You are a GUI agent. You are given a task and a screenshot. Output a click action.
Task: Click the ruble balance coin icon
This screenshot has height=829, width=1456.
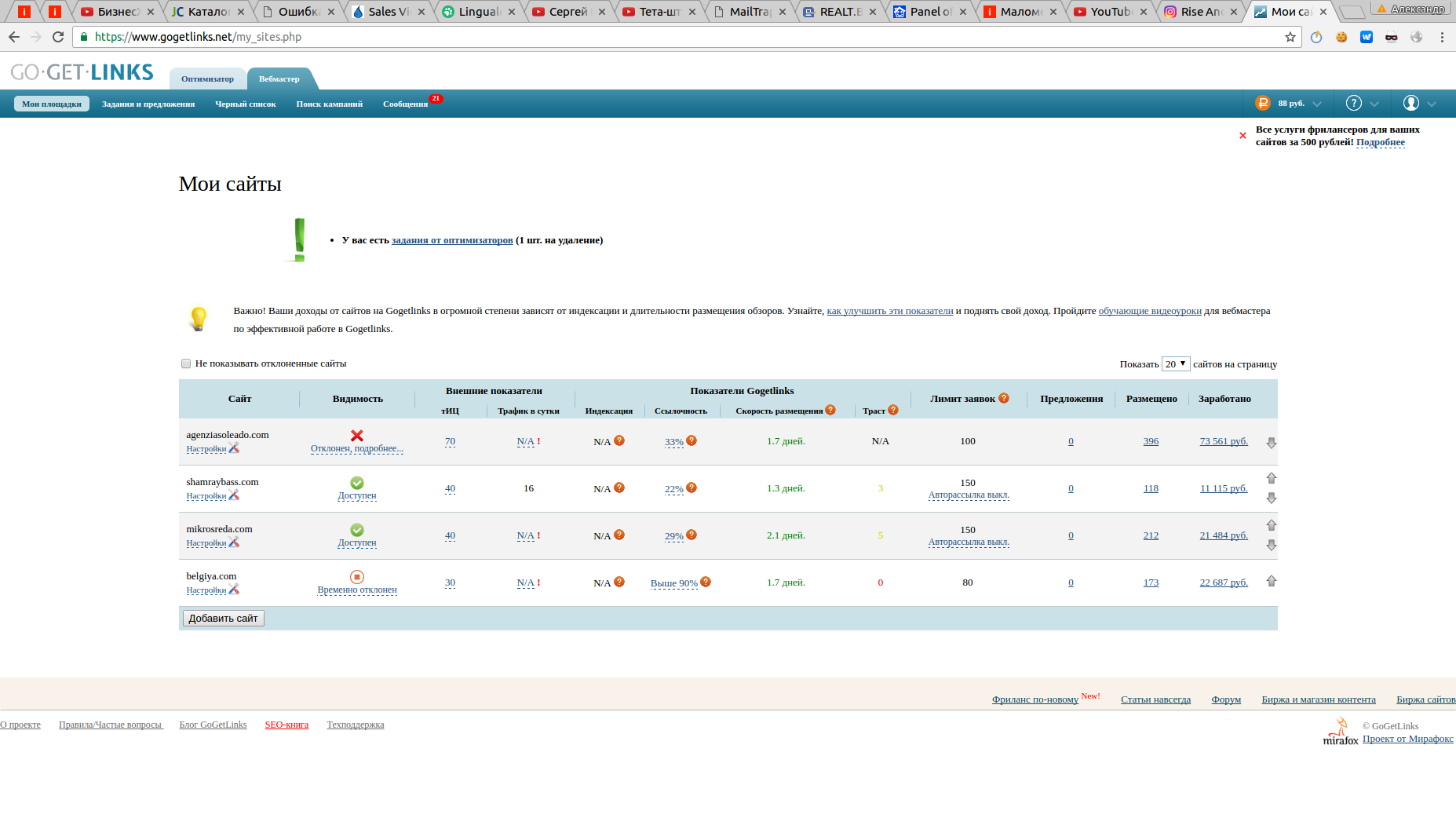coord(1263,103)
